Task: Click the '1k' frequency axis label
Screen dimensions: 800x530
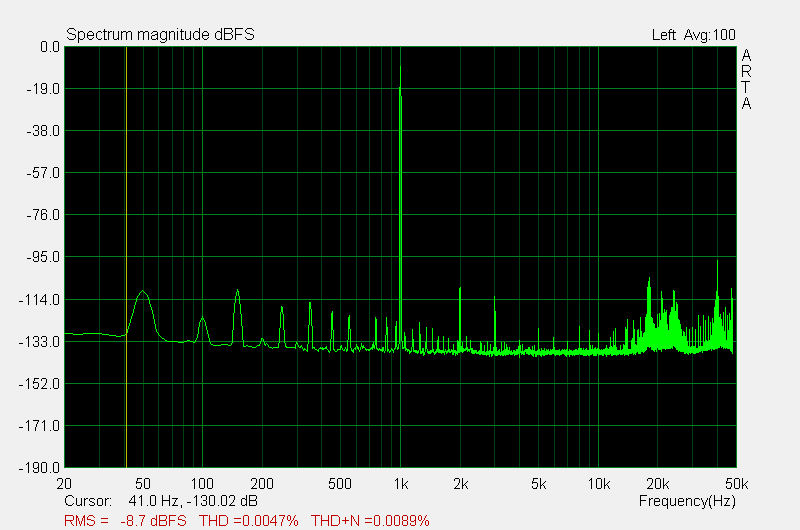Action: 401,484
